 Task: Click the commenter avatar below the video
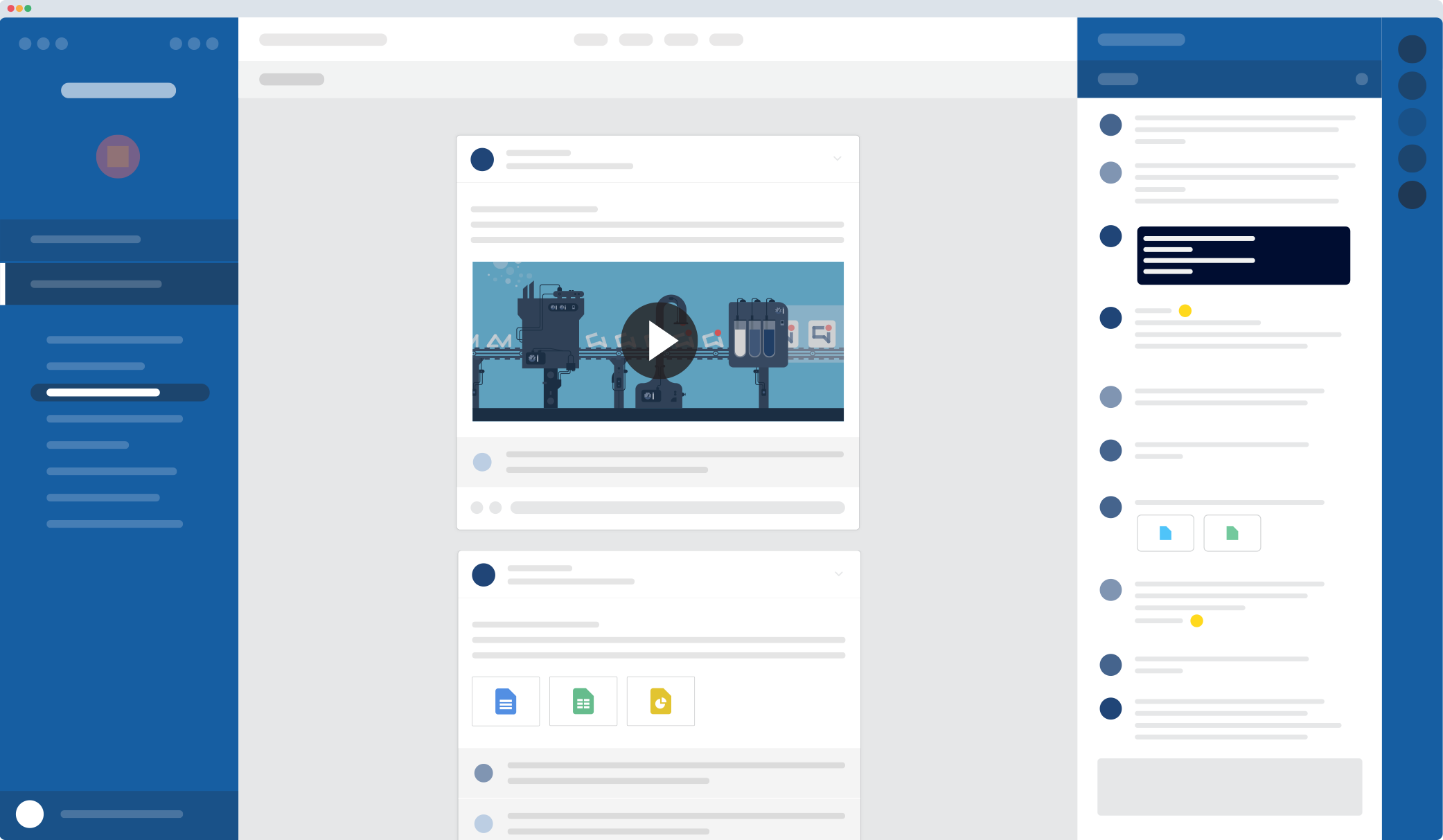click(x=482, y=462)
